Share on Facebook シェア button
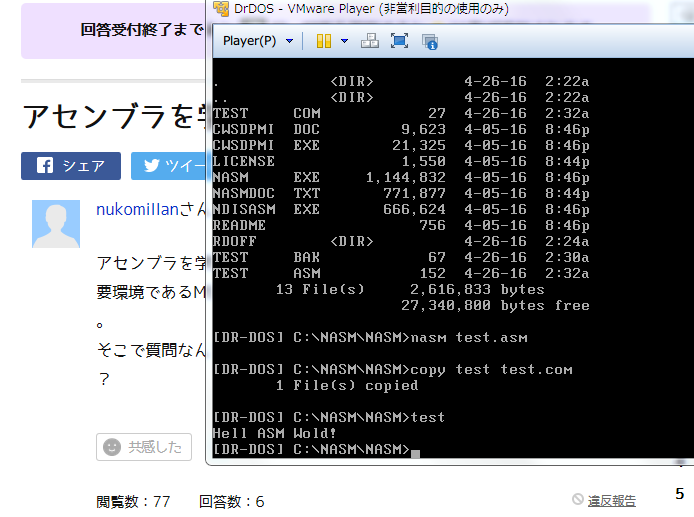 [71, 166]
